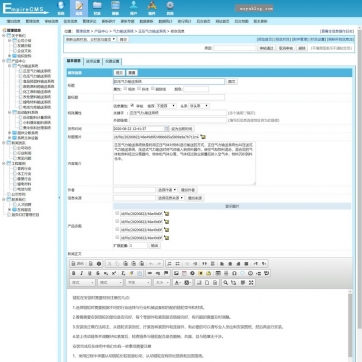Open the editor background color picker
This screenshot has width=362, height=362.
(x=188, y=283)
